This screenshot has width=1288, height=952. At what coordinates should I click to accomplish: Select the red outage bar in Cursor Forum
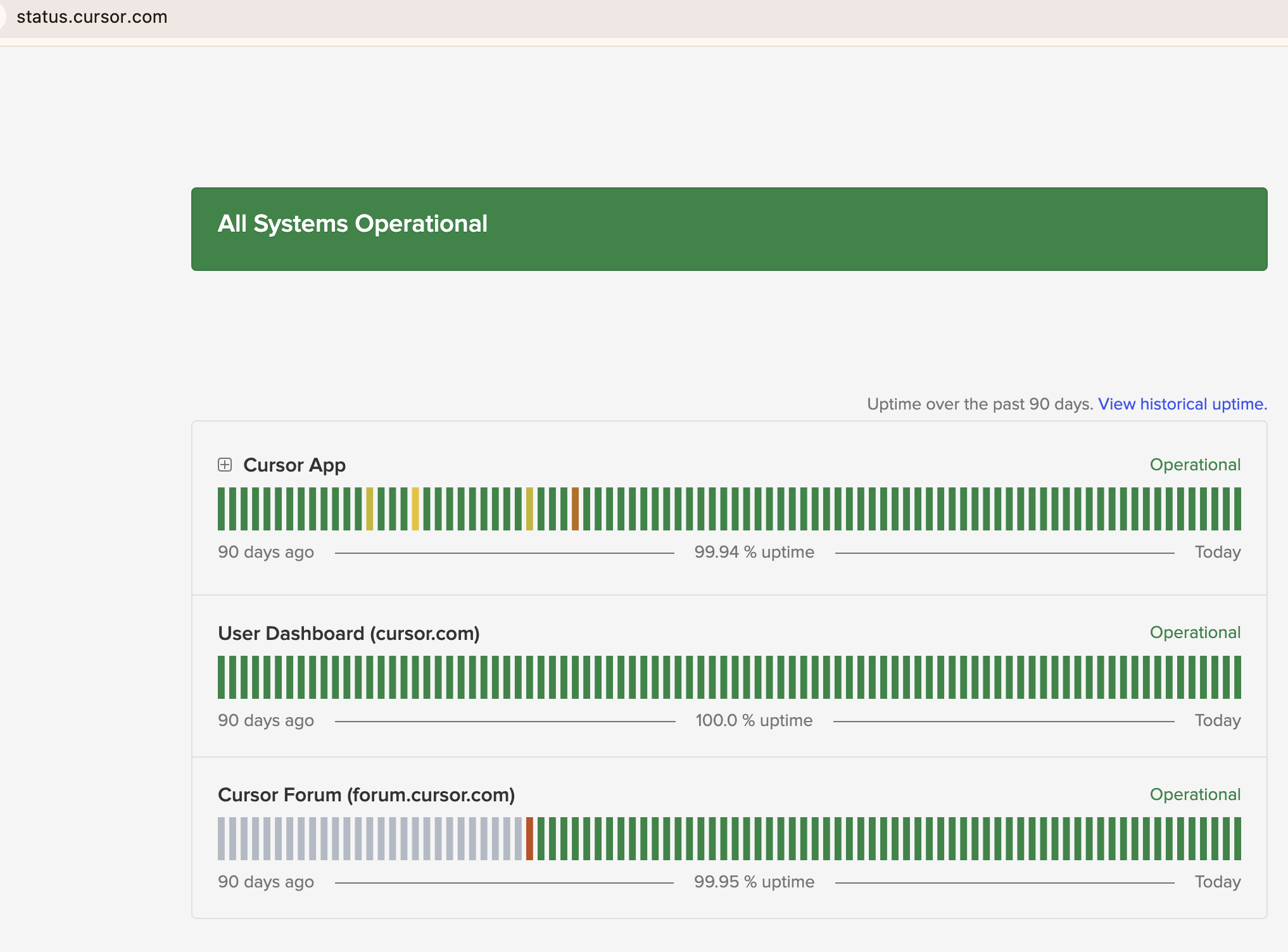529,839
